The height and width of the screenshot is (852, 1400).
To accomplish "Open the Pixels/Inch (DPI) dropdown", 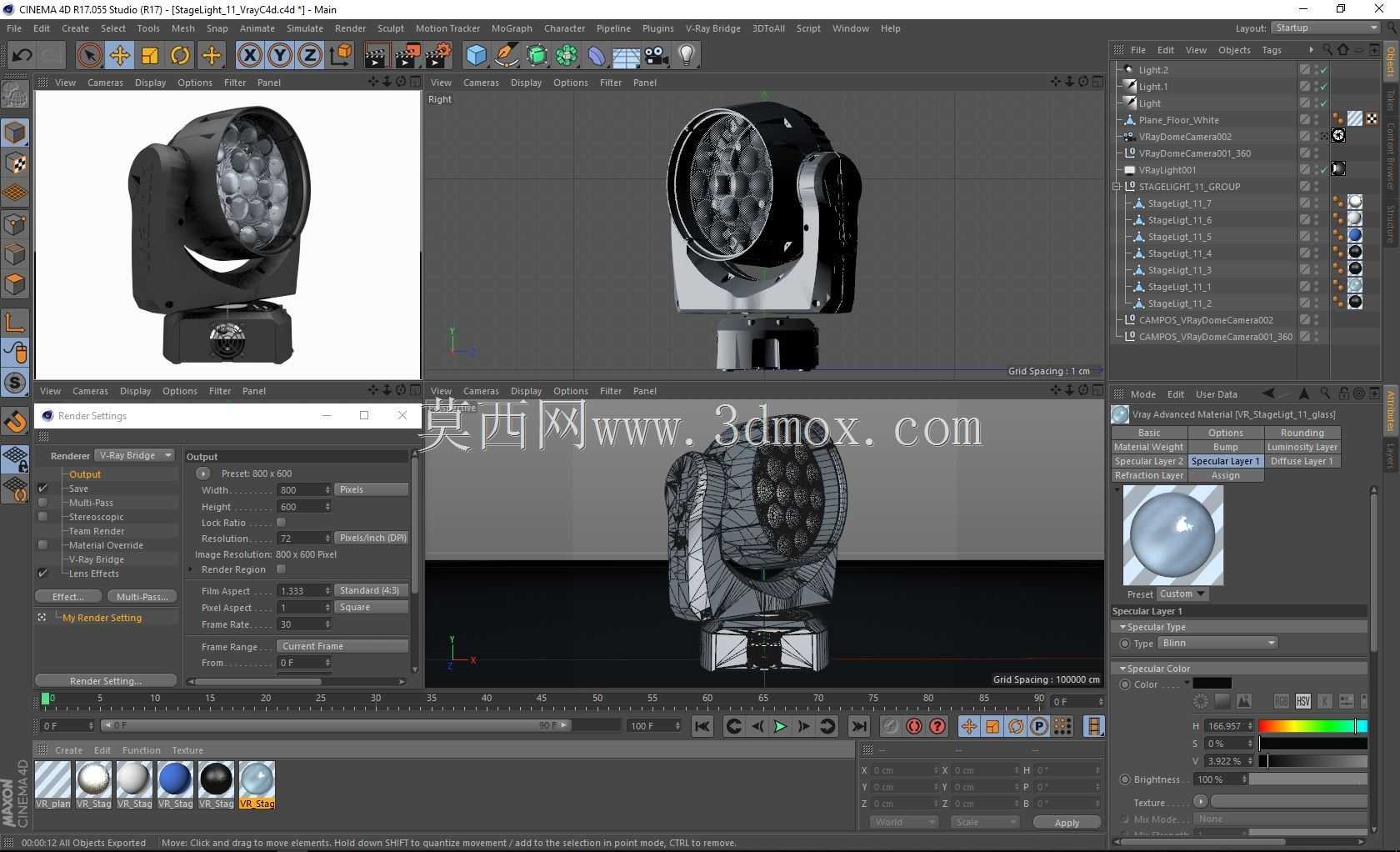I will pyautogui.click(x=372, y=539).
